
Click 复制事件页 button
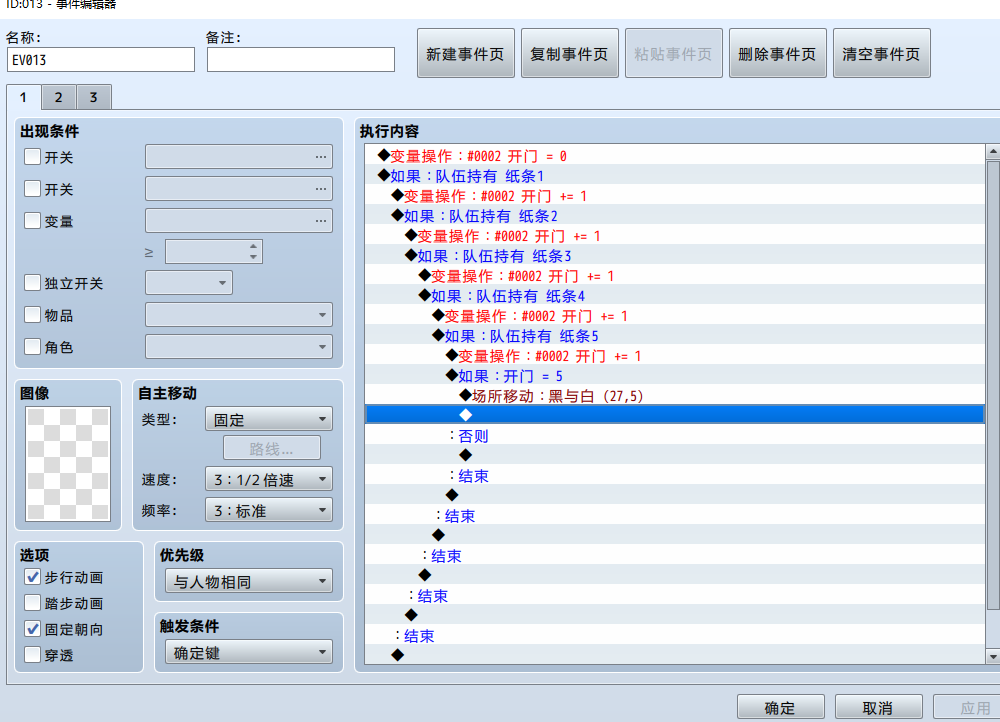[x=570, y=54]
